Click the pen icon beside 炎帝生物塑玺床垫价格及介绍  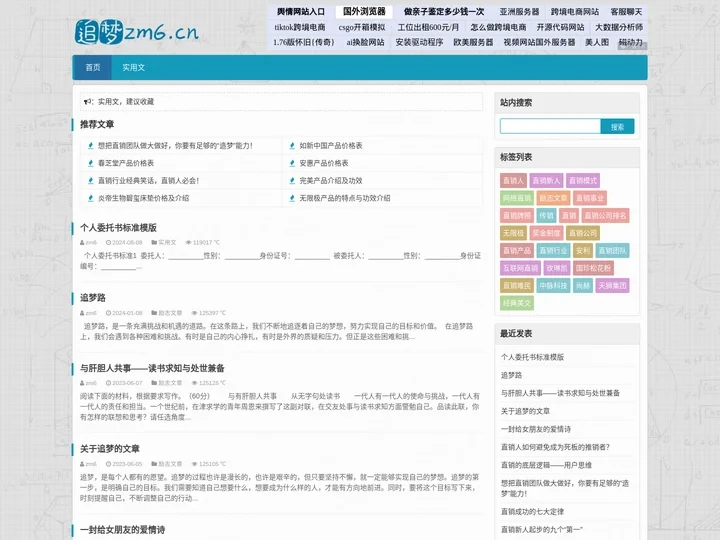point(90,198)
